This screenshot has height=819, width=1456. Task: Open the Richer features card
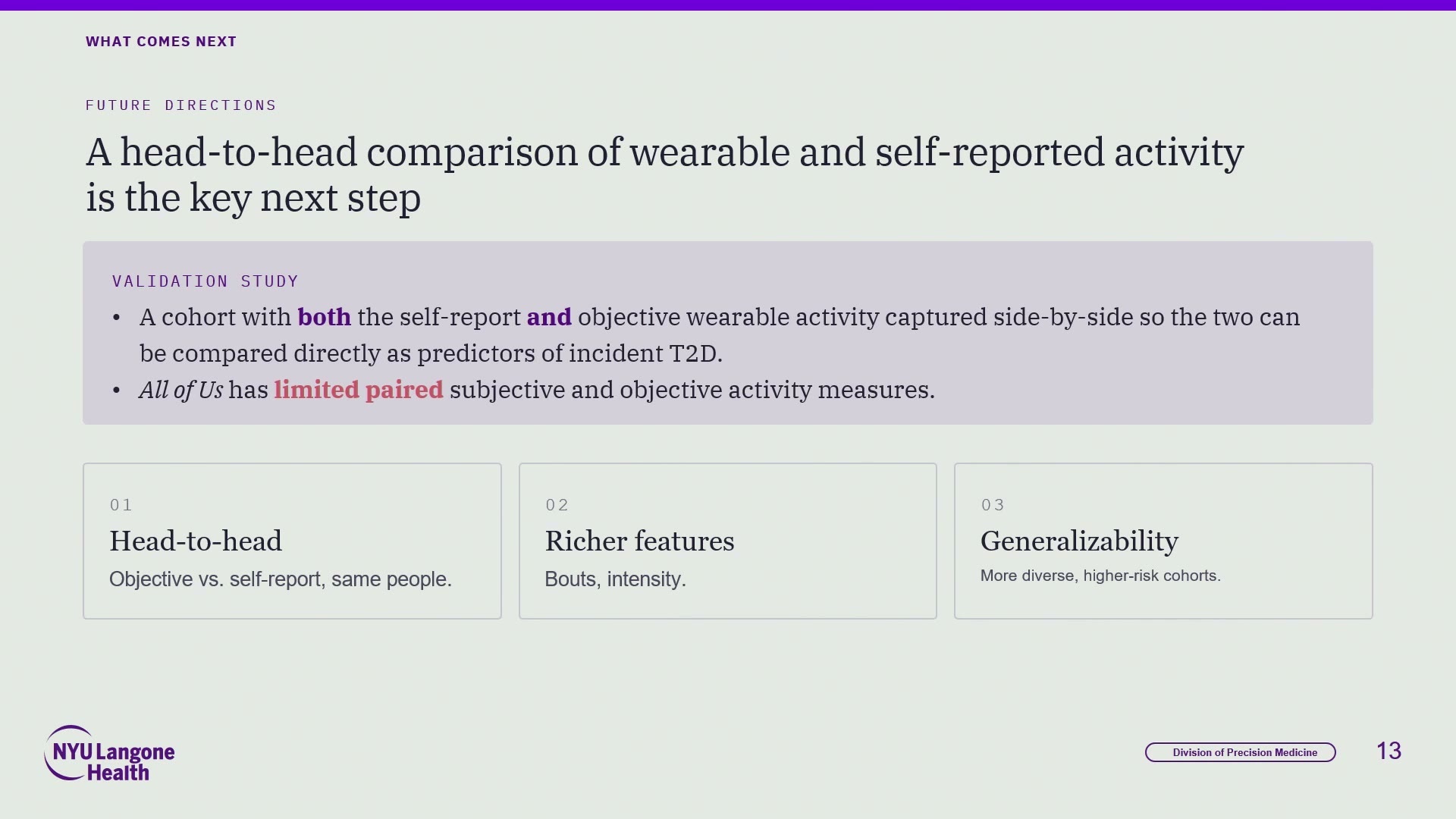727,541
